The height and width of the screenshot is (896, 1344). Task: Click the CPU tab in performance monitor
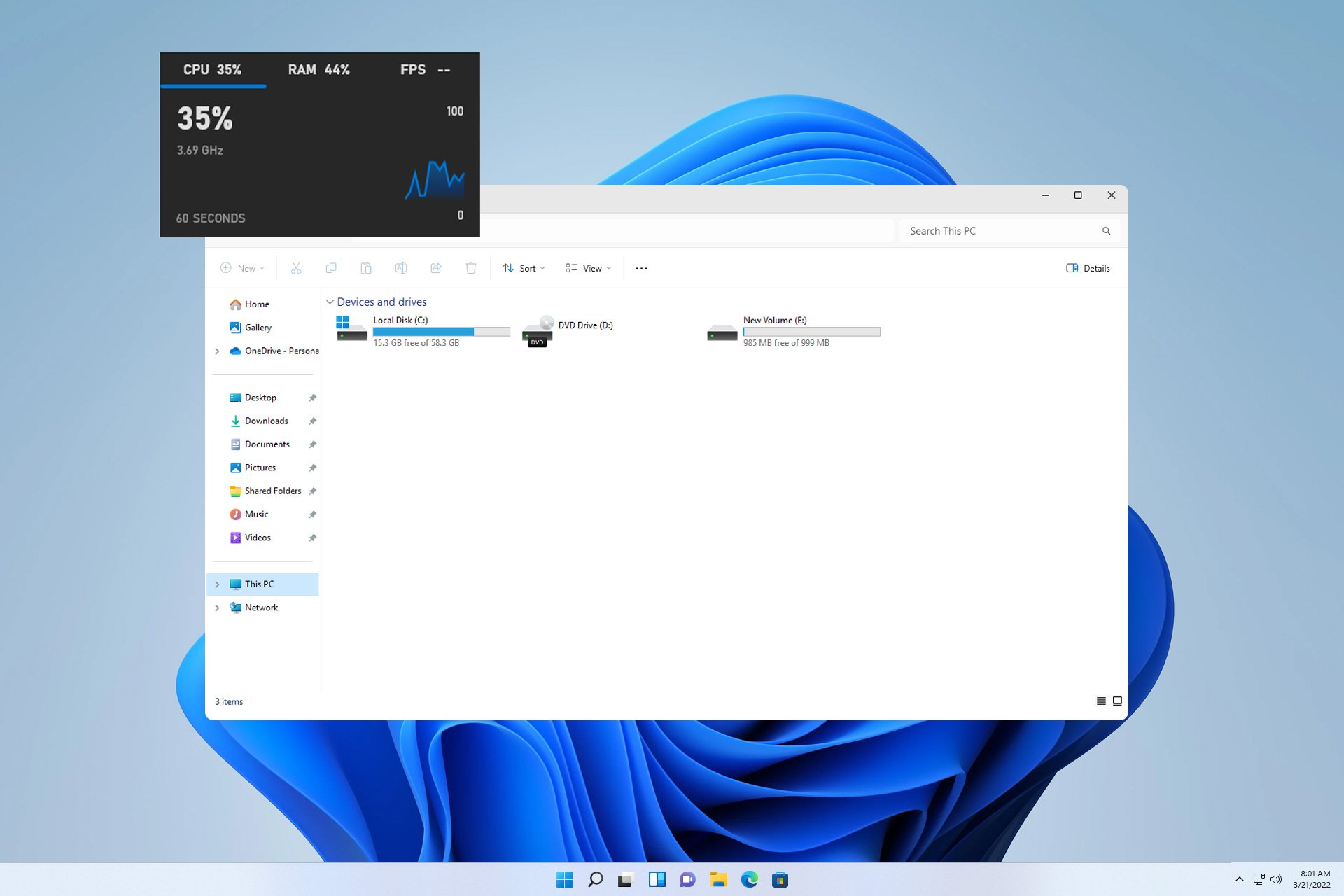click(212, 69)
